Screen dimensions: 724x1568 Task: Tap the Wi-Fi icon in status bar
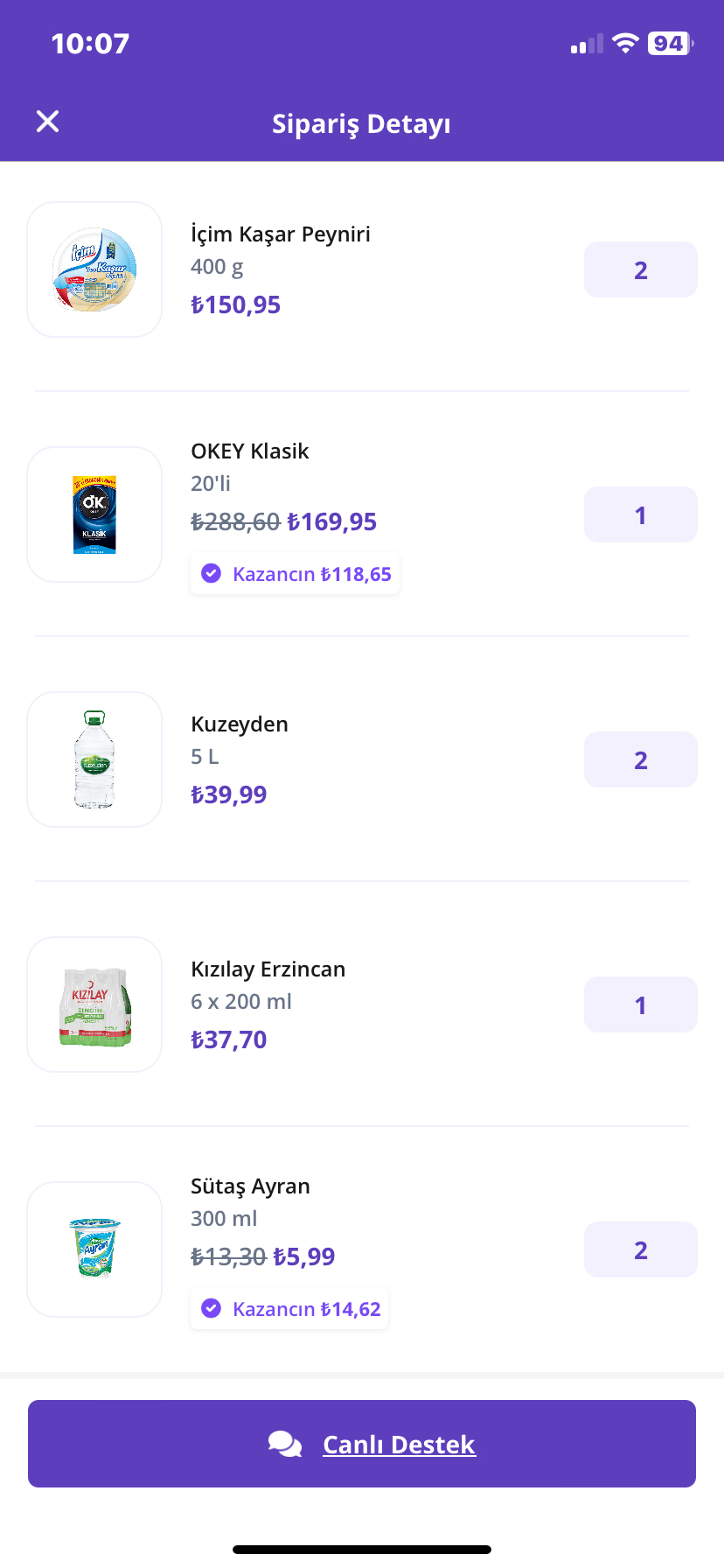click(x=625, y=44)
